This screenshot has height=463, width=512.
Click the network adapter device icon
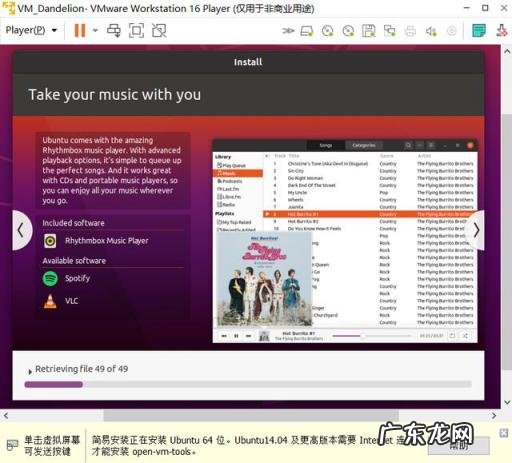389,31
